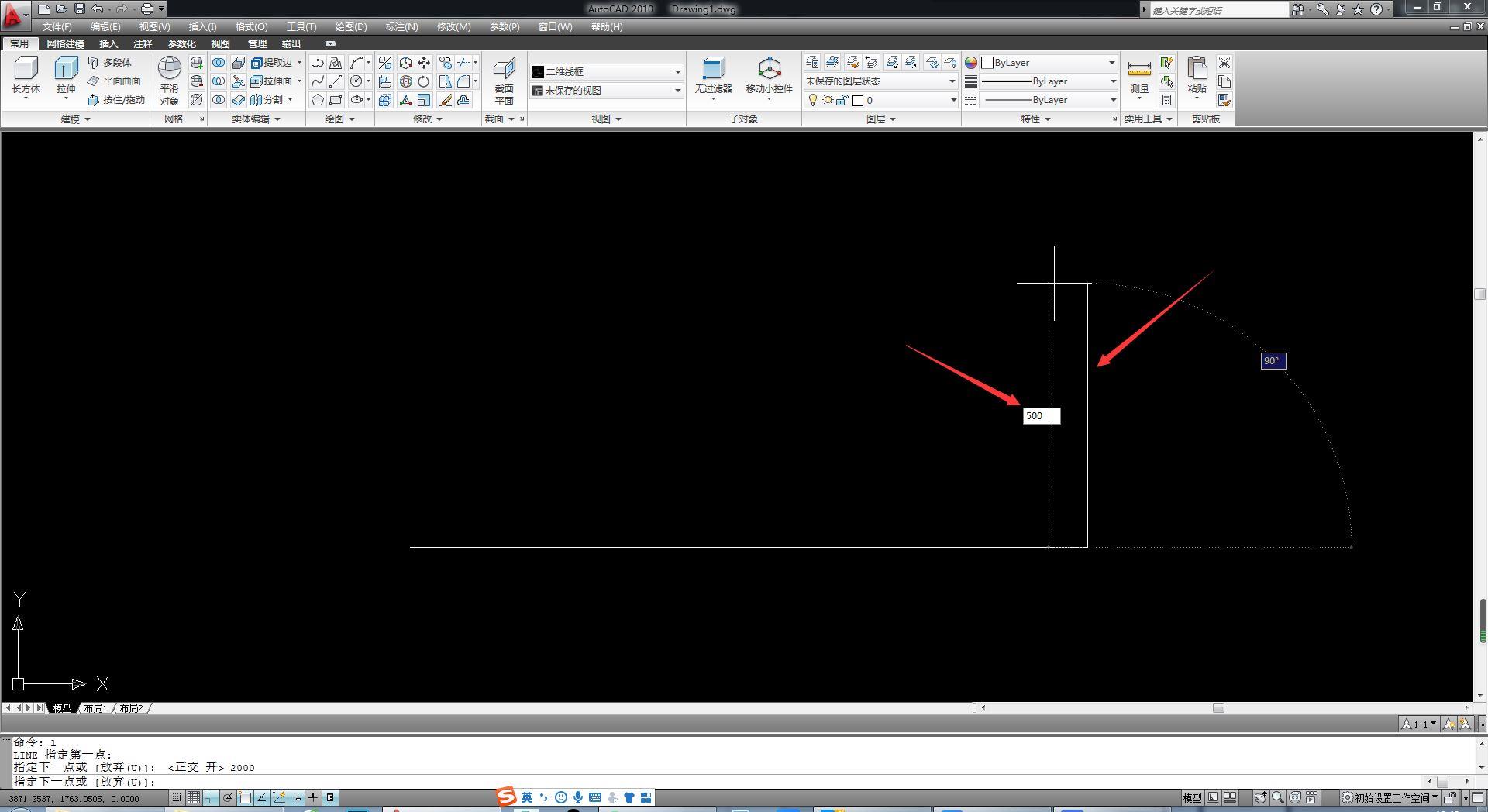Open the linetype ByLayer dropdown

1049,100
